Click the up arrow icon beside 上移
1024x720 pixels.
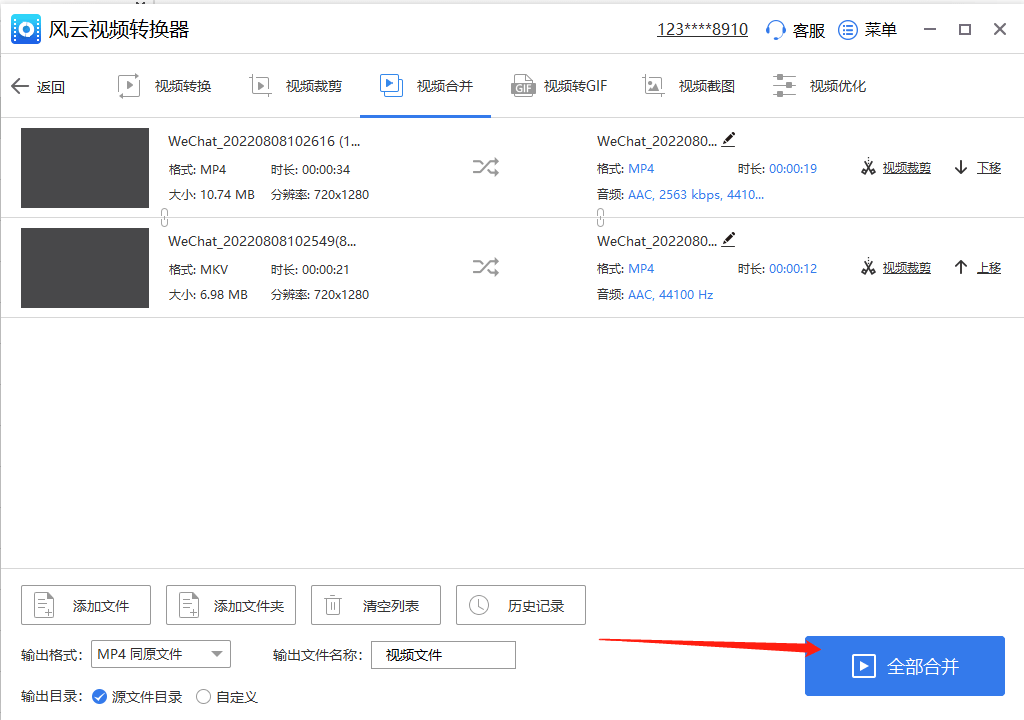tap(961, 267)
